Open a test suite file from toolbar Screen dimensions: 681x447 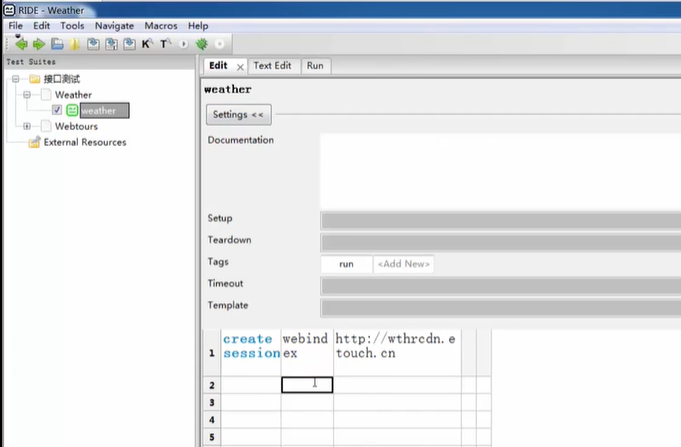click(57, 44)
